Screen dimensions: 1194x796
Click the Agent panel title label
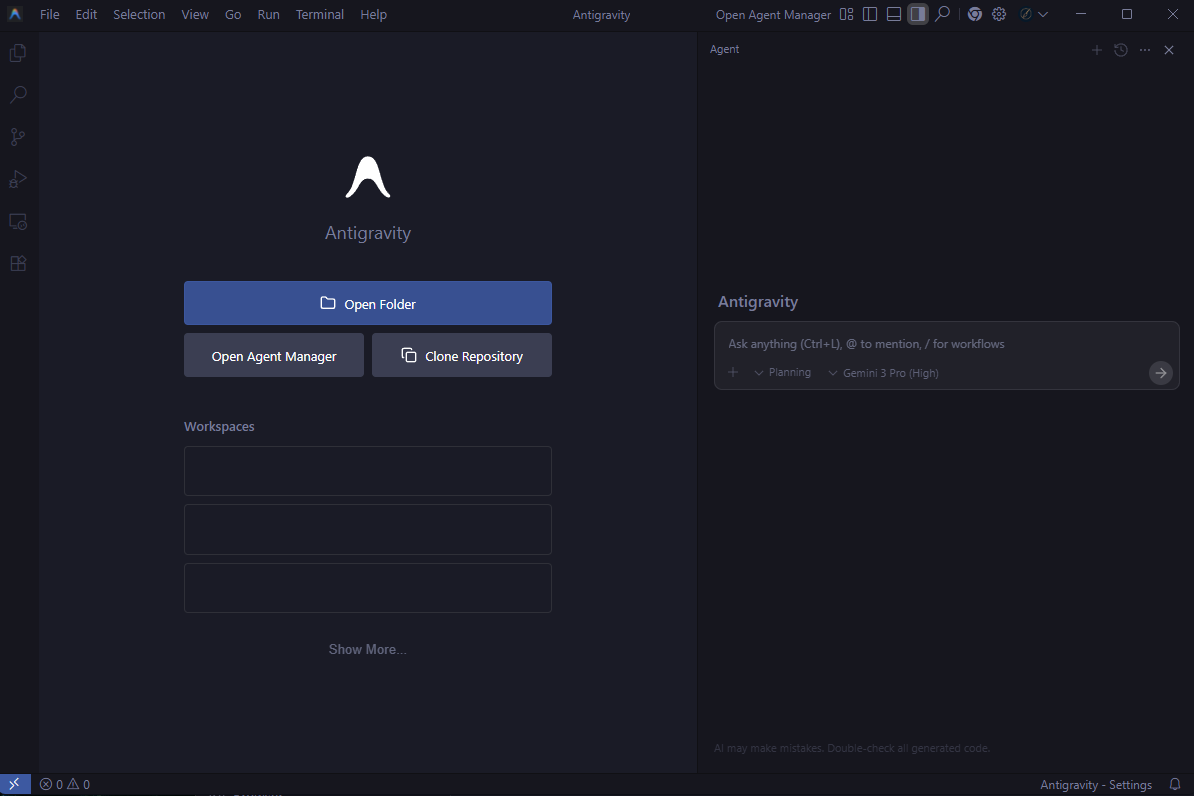pyautogui.click(x=724, y=50)
